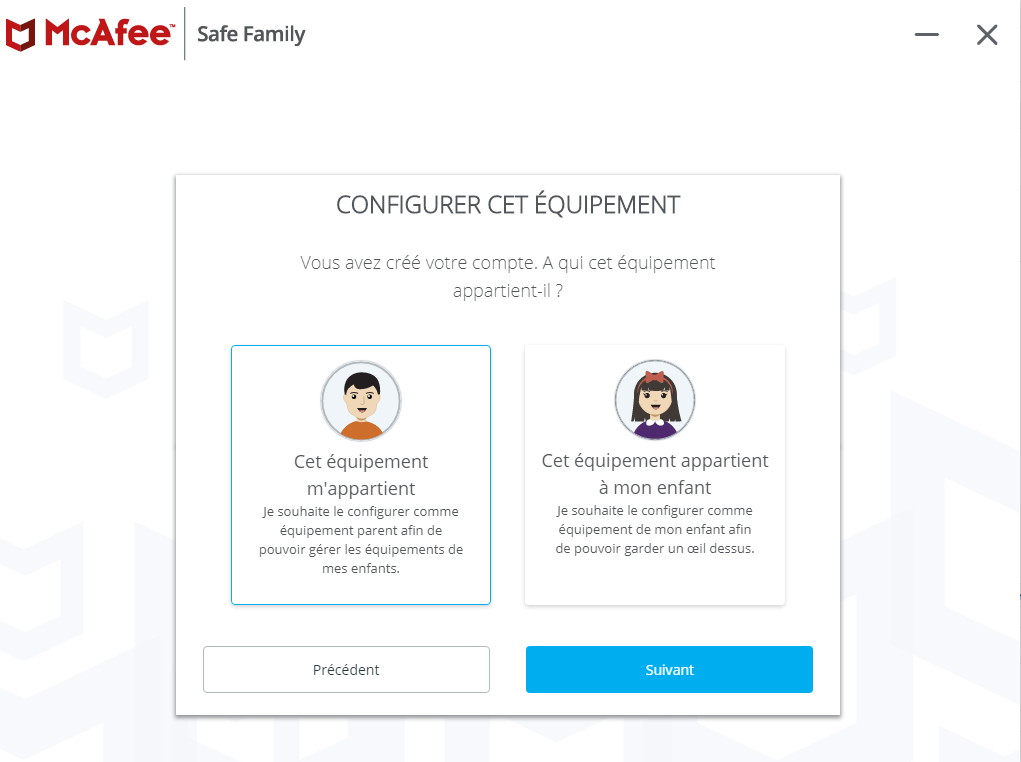Minimize the Safe Family window
This screenshot has width=1021, height=762.
tap(927, 35)
